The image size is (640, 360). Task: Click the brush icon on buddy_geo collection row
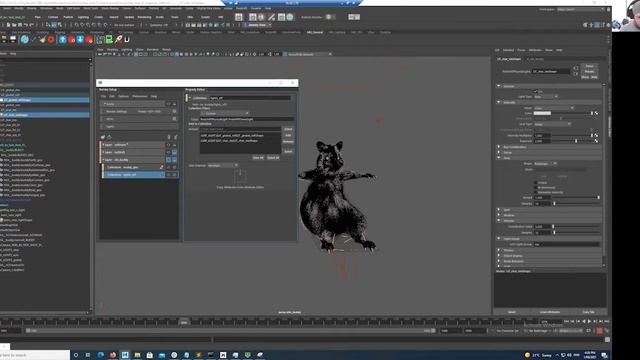(x=162, y=167)
